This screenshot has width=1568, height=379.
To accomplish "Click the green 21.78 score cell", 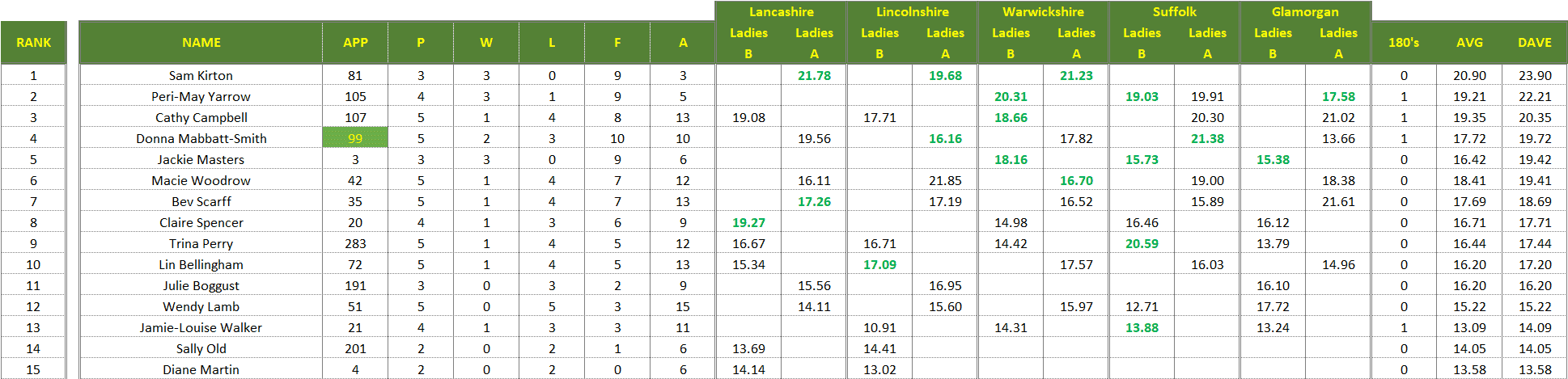I will click(x=814, y=76).
